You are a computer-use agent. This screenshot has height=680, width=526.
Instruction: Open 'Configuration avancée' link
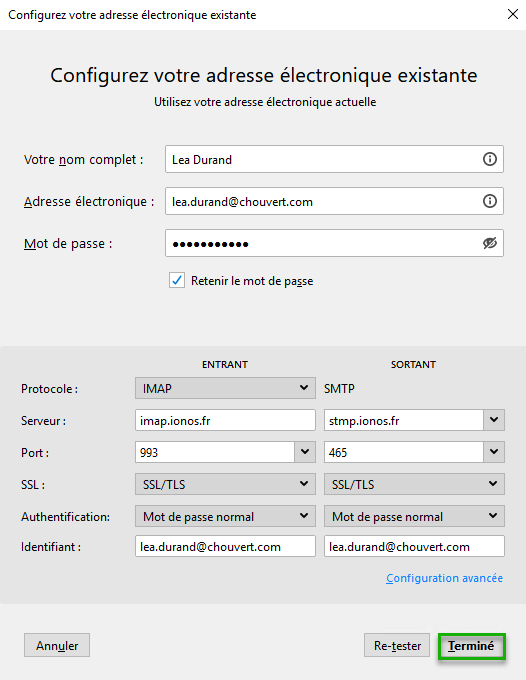click(444, 578)
